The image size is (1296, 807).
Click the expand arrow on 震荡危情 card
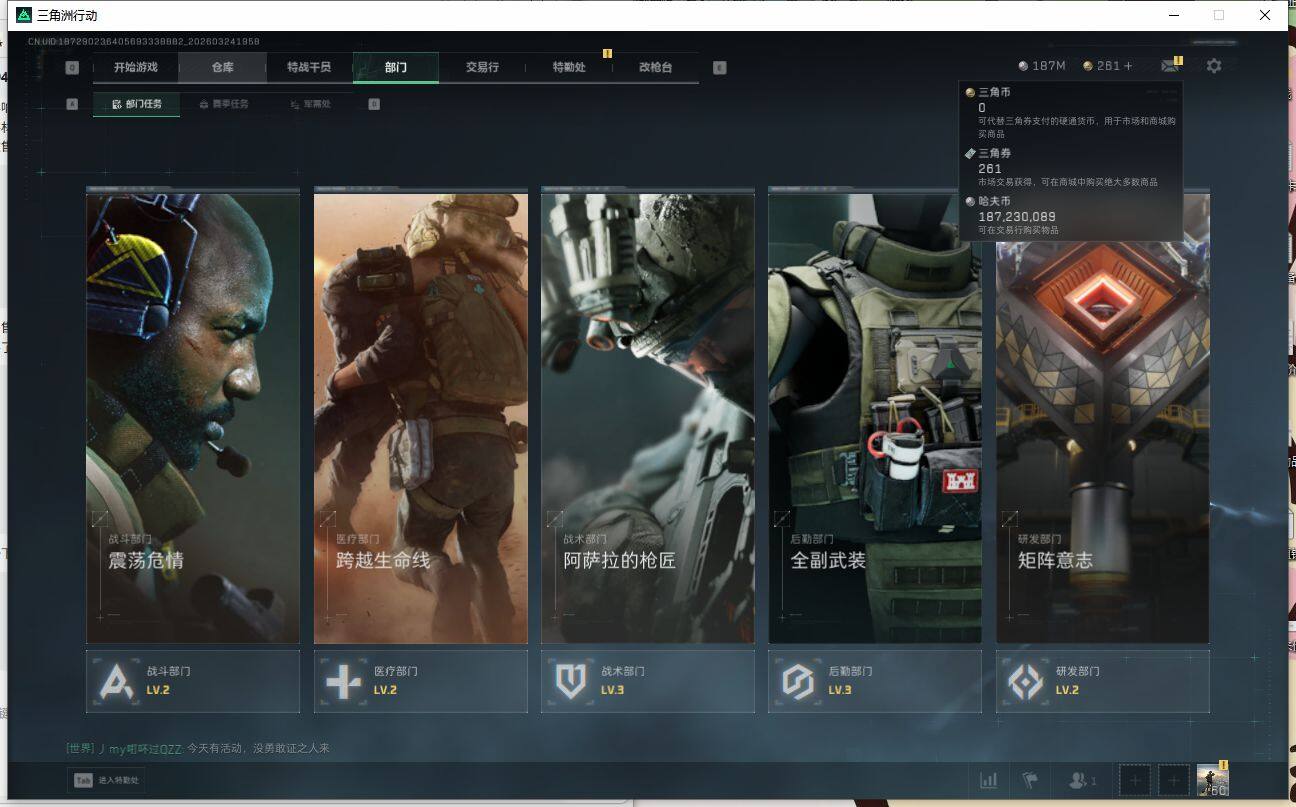(100, 518)
